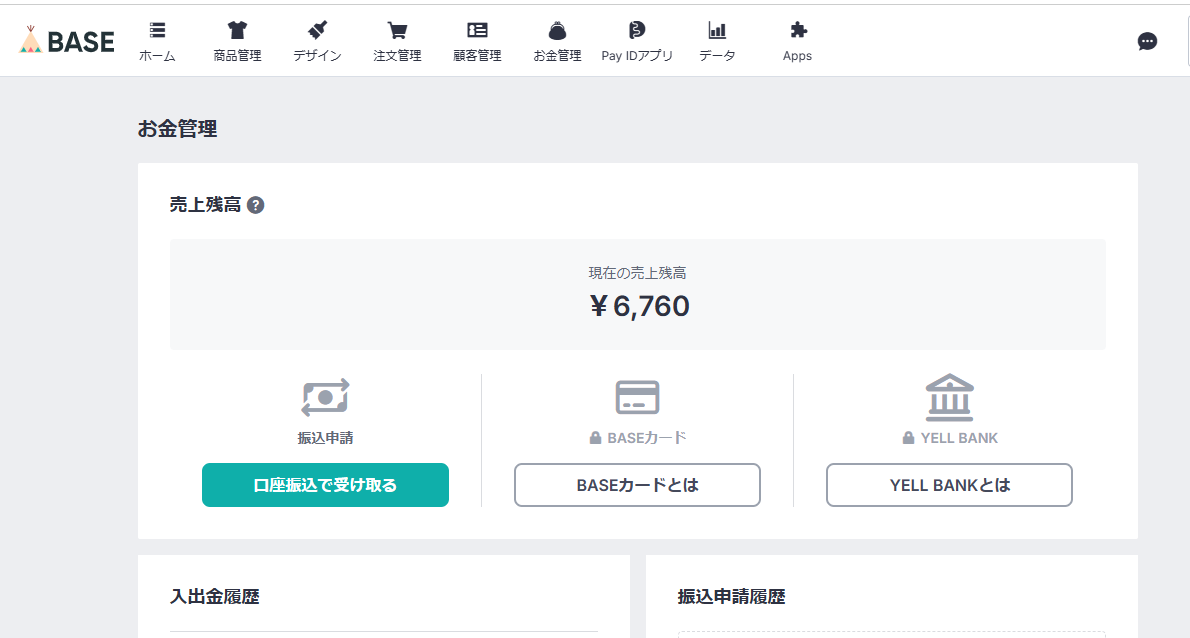Open 注文管理 shopping cart icon

pos(397,30)
